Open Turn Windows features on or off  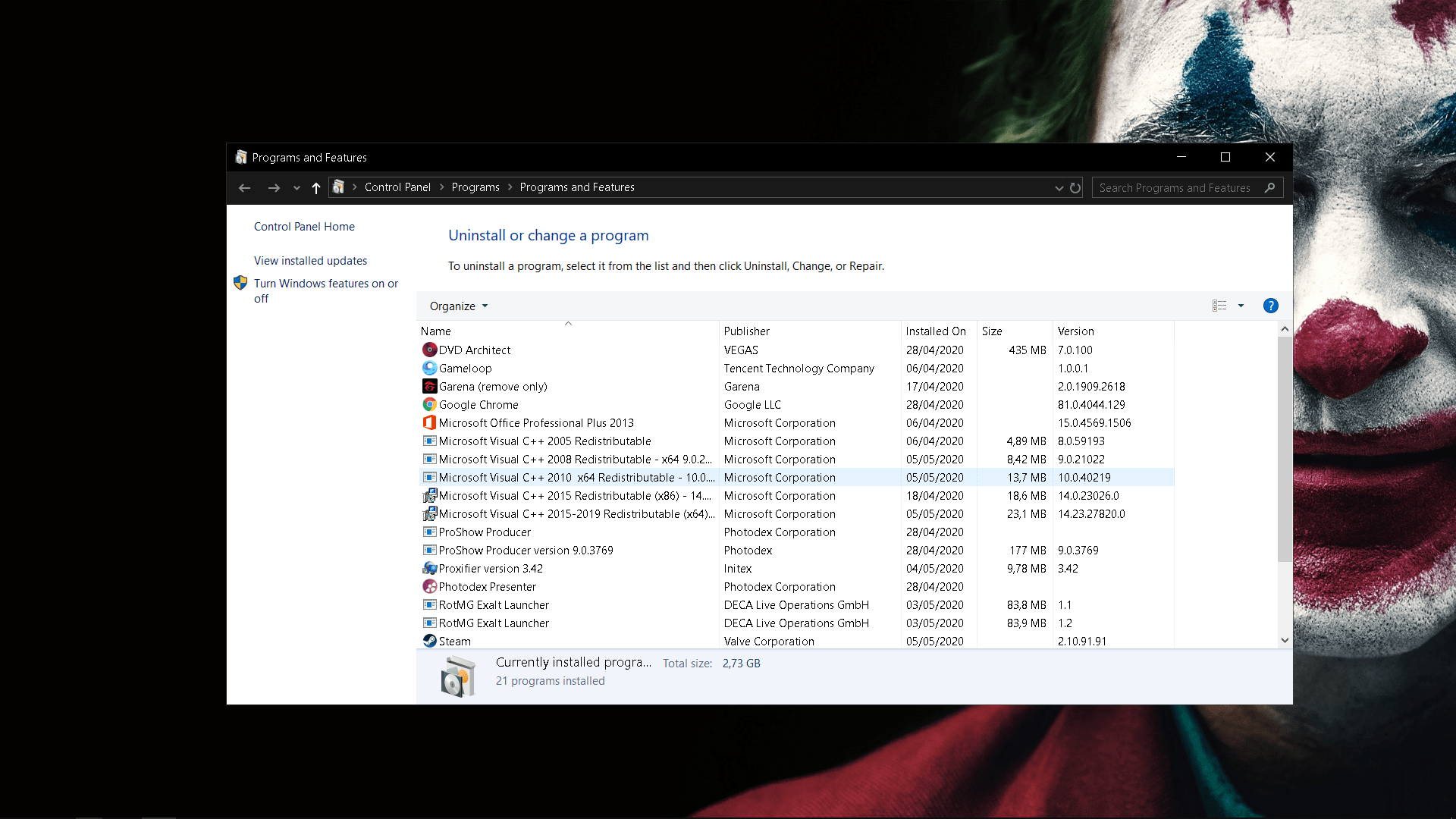point(326,291)
